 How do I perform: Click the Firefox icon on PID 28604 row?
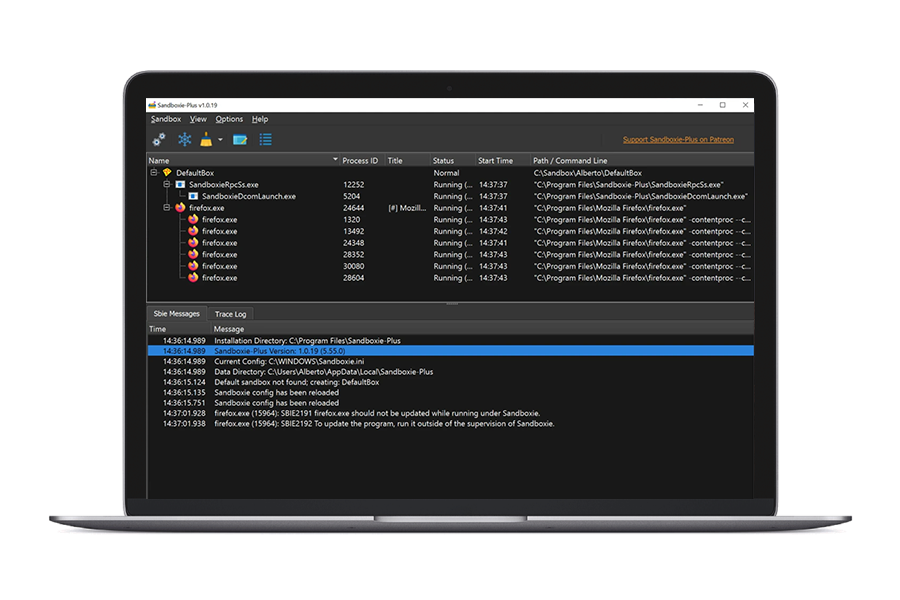[x=193, y=277]
